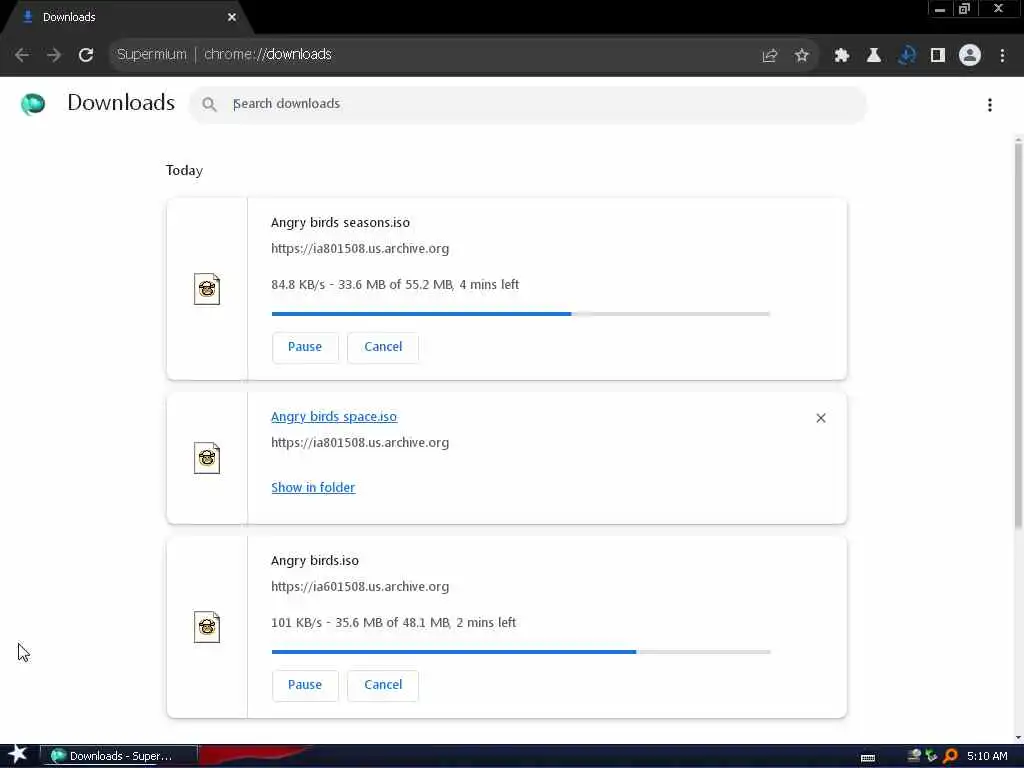Pause the Angry birds.iso download
This screenshot has width=1024, height=768.
click(305, 685)
